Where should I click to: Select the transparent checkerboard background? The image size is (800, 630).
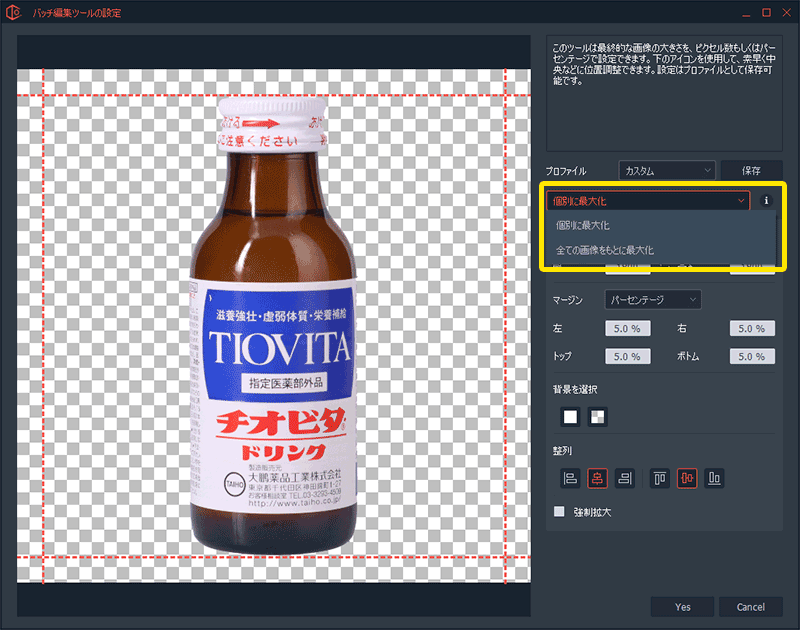597,416
